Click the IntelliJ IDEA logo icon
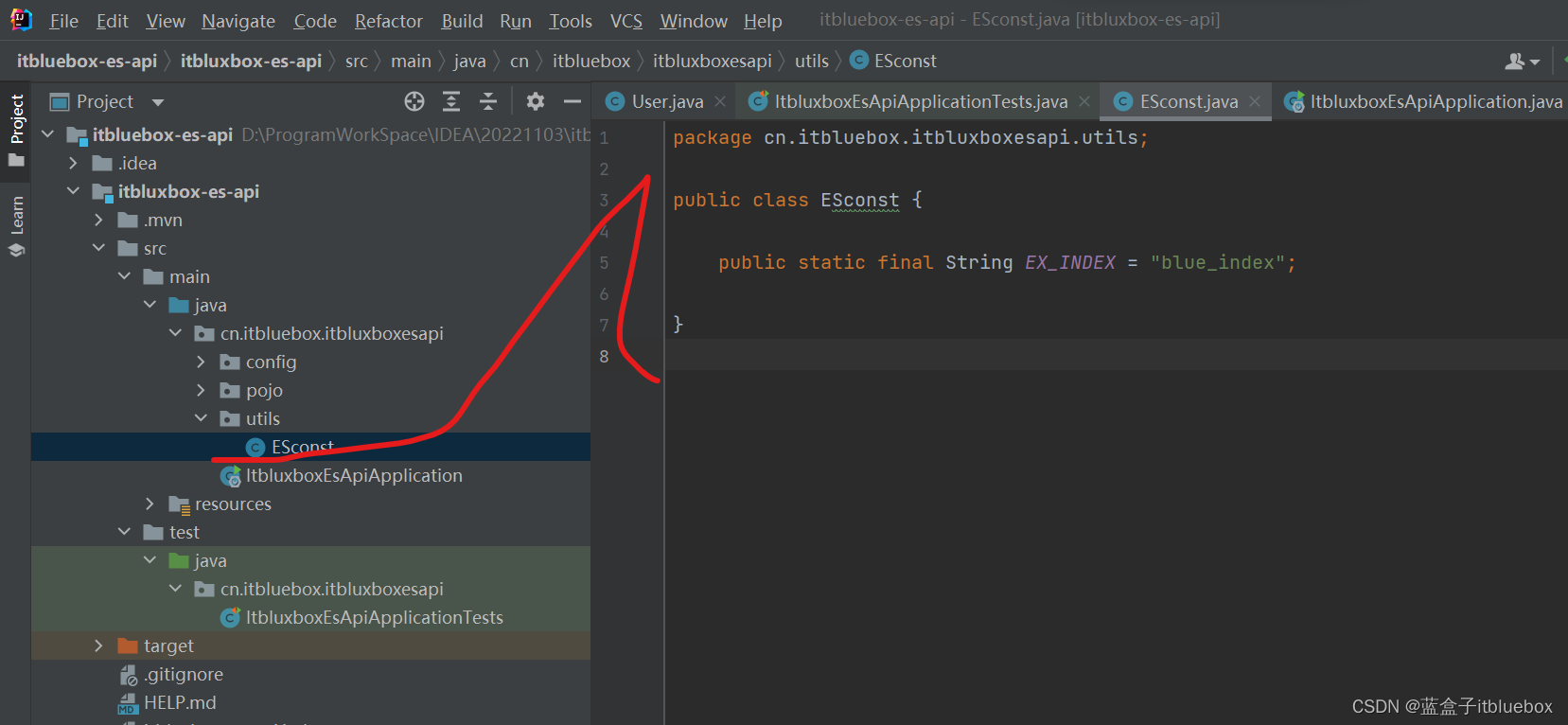This screenshot has width=1568, height=725. (x=21, y=20)
